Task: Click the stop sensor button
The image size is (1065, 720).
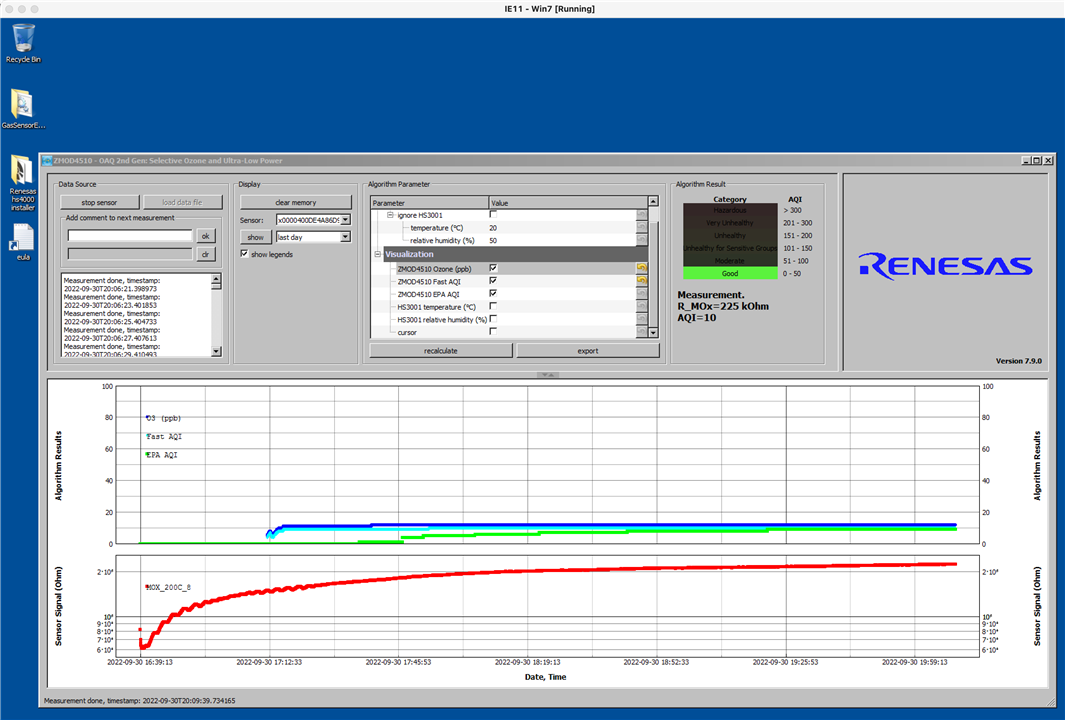Action: [99, 202]
